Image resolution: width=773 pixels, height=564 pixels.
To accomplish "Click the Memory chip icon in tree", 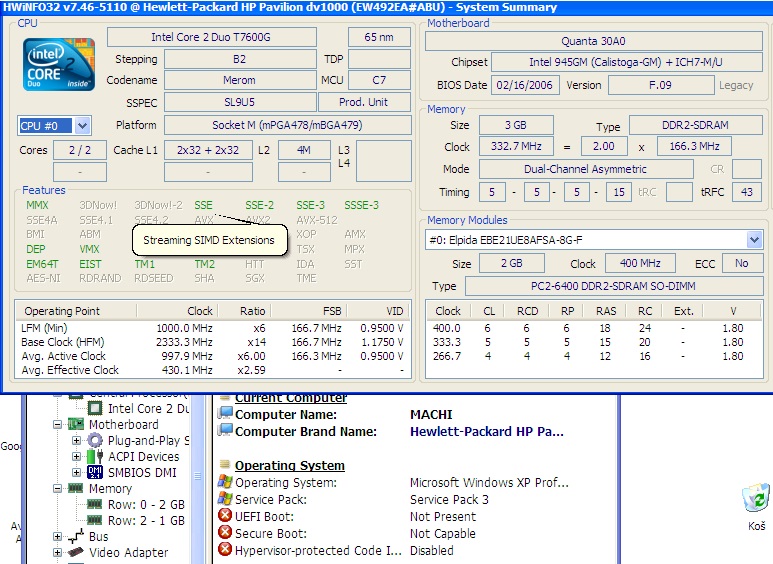I will click(75, 488).
